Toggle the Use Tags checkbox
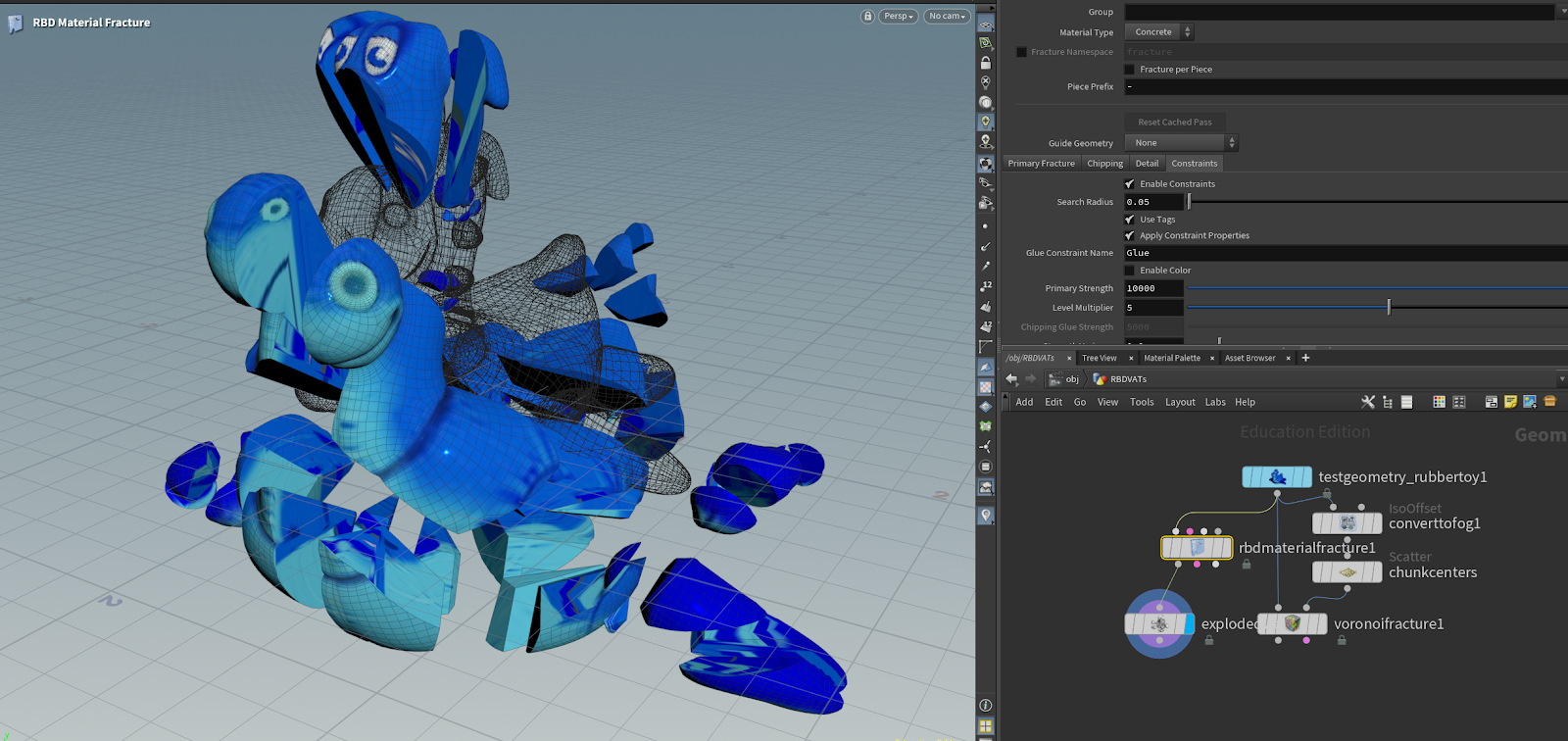The width and height of the screenshot is (1568, 741). pos(1129,220)
